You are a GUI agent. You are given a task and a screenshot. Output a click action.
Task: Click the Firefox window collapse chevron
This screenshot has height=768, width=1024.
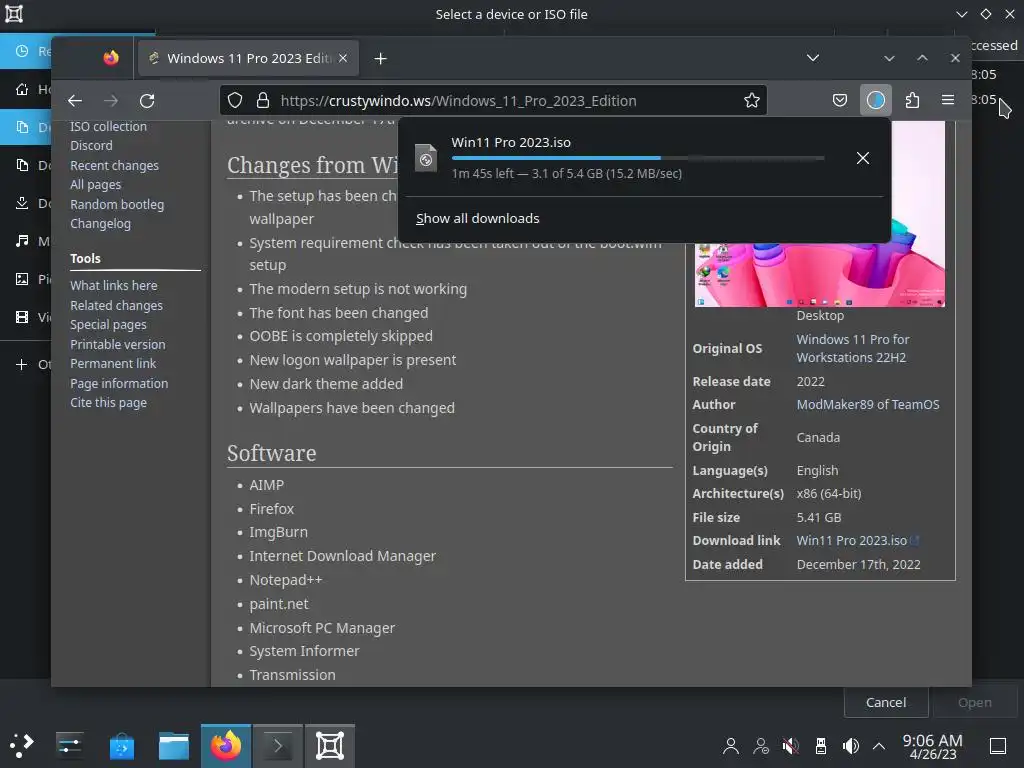(889, 58)
